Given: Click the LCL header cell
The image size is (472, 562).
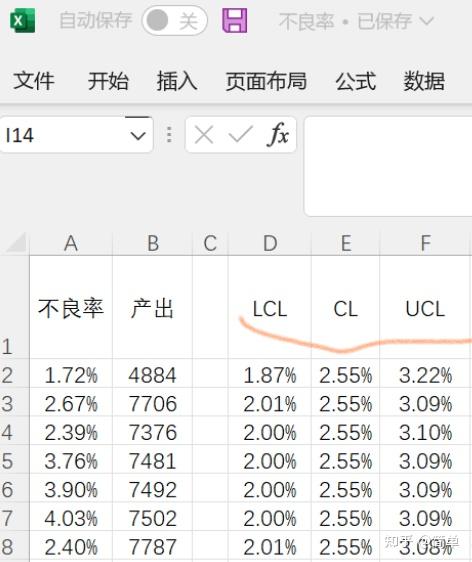Looking at the screenshot, I should 270,307.
